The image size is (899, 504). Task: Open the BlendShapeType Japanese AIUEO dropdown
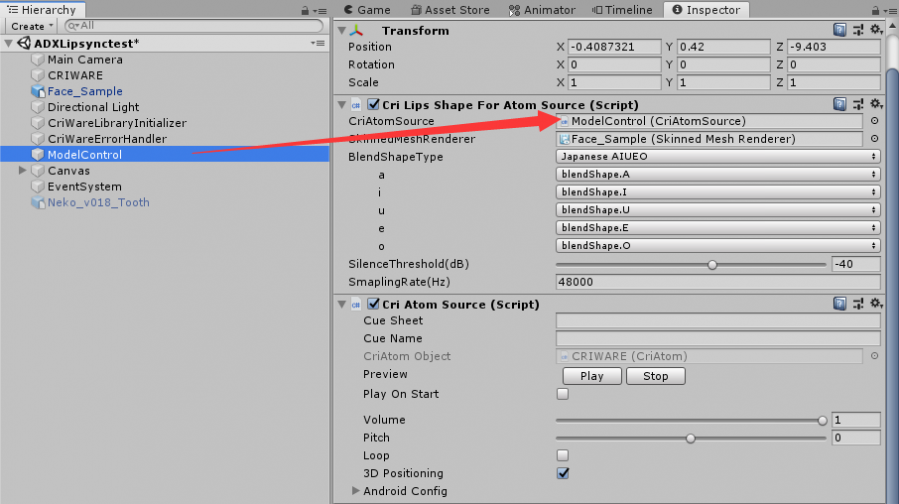point(718,157)
